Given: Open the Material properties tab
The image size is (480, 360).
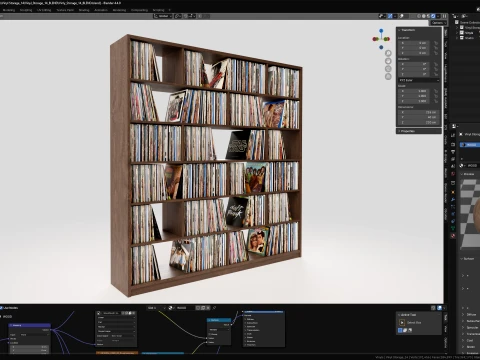Looking at the screenshot, I should point(453,236).
